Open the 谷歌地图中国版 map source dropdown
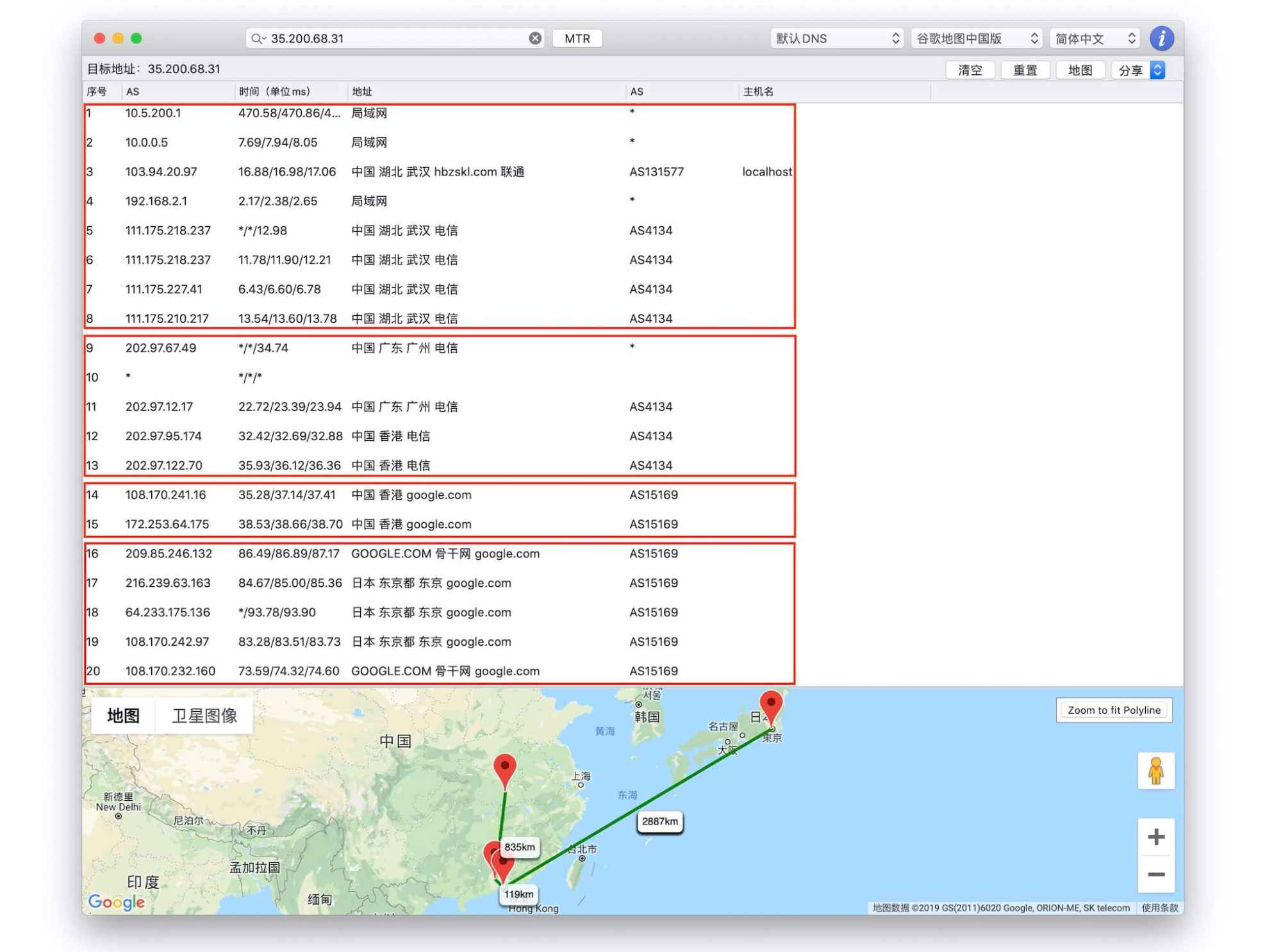1265x952 pixels. (x=976, y=38)
